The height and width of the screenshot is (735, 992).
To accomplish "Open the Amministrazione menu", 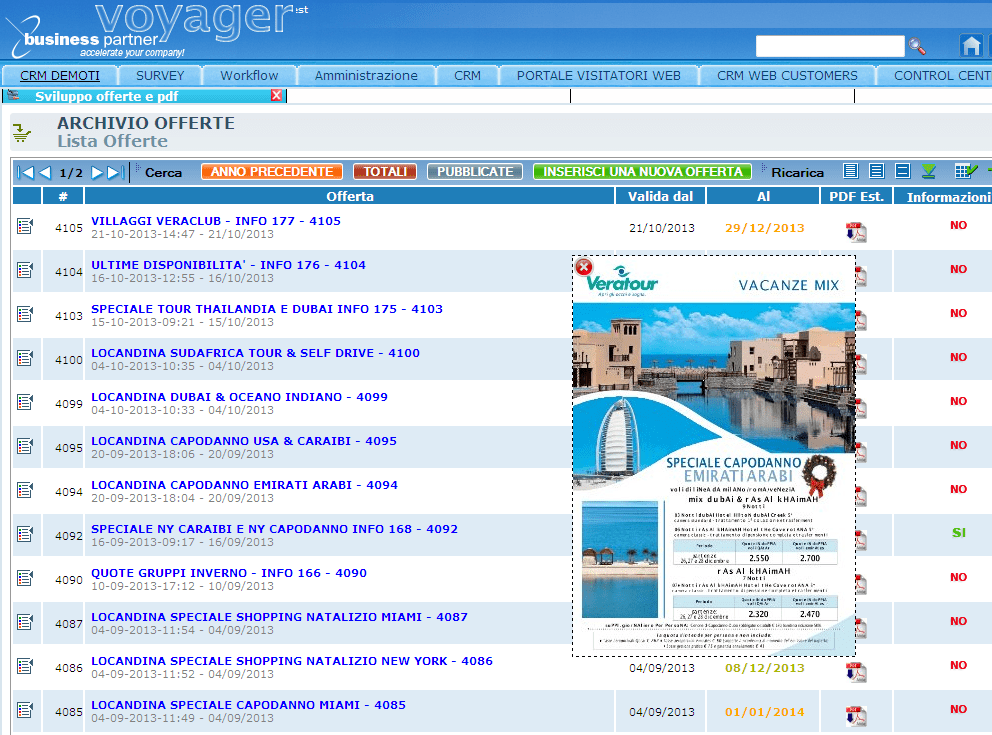I will point(366,76).
